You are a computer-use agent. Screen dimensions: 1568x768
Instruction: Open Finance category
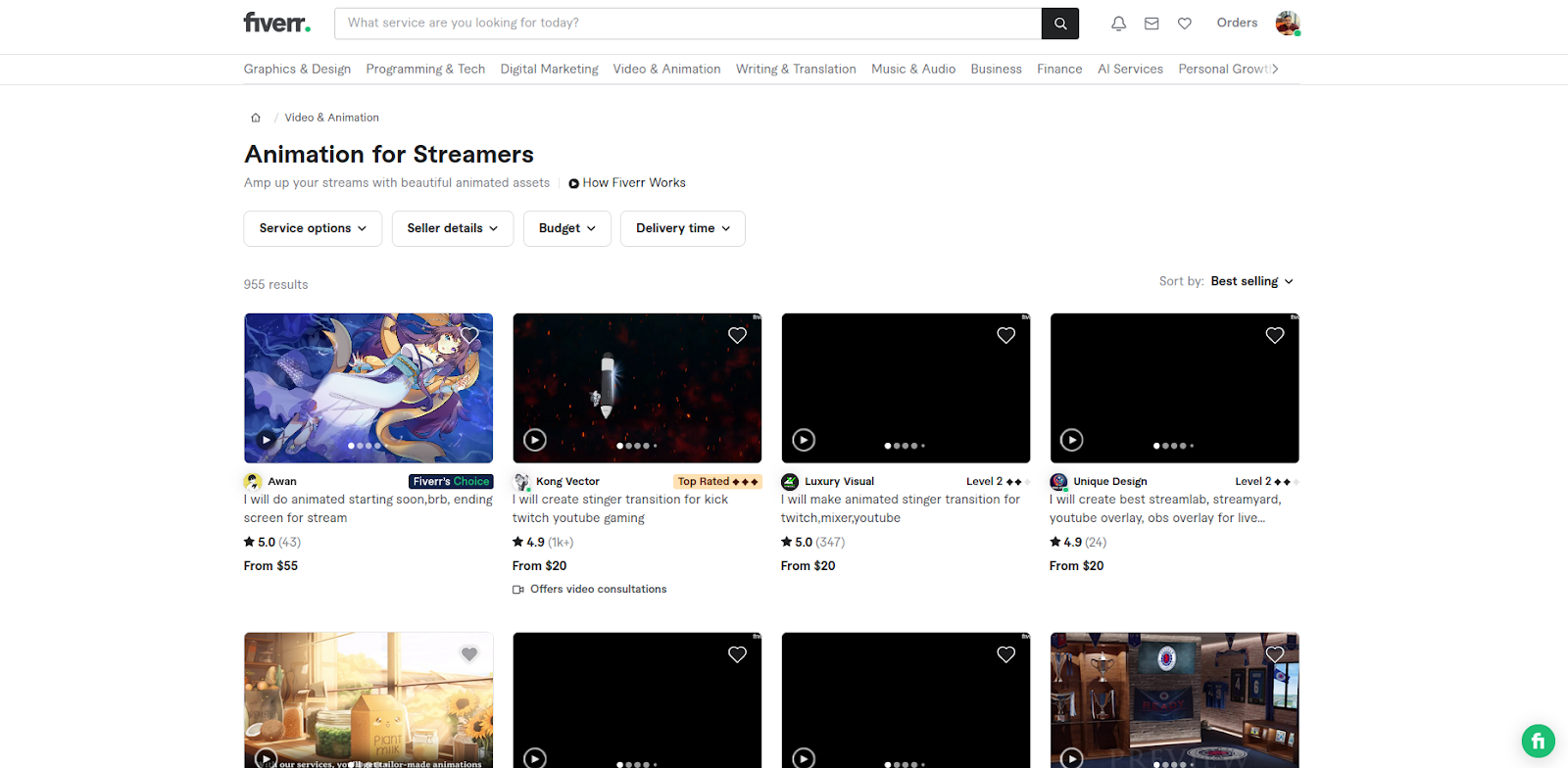(x=1059, y=69)
